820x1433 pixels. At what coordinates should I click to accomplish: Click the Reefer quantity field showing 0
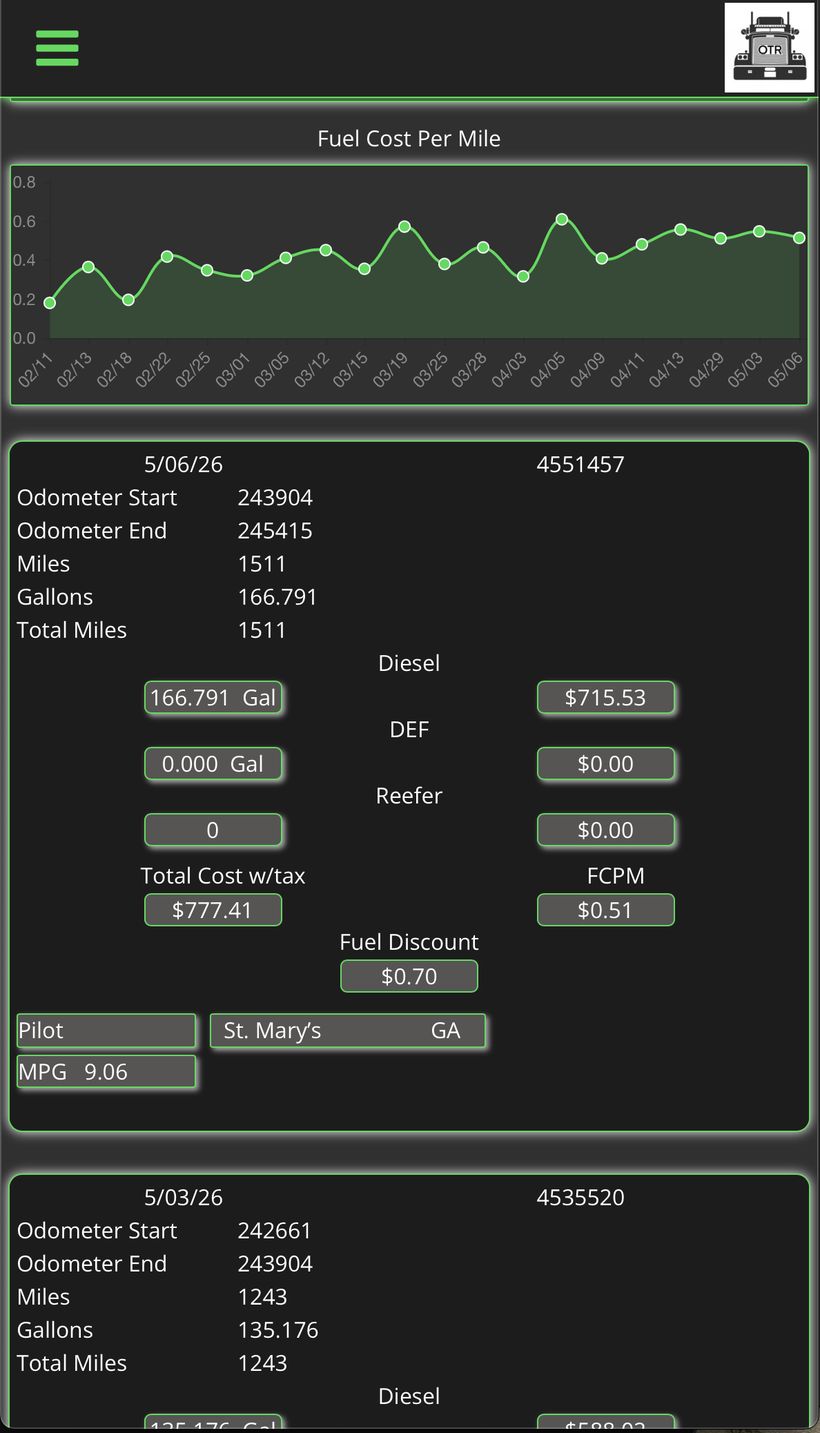(x=213, y=830)
